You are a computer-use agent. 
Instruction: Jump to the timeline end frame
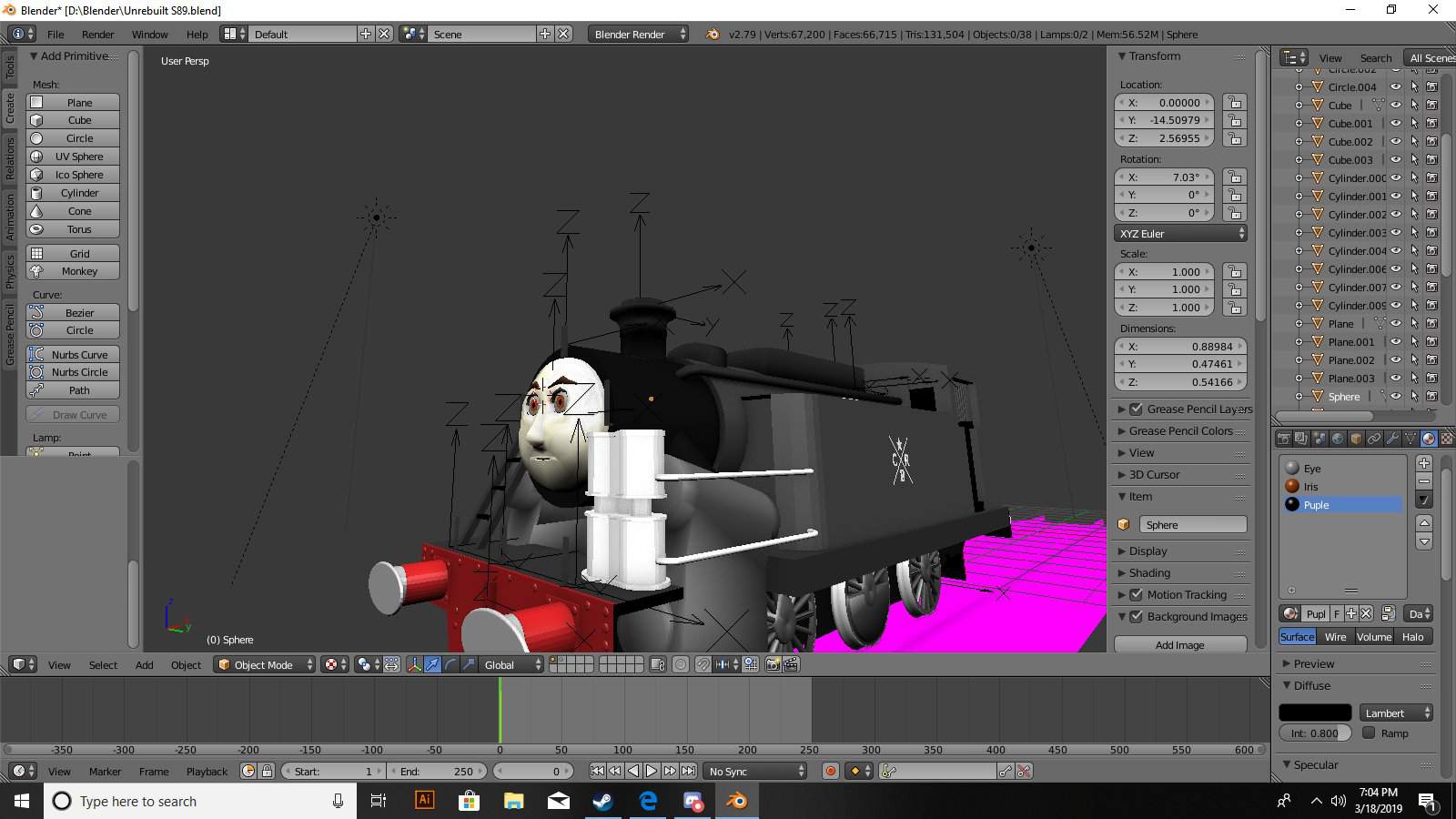pyautogui.click(x=689, y=771)
